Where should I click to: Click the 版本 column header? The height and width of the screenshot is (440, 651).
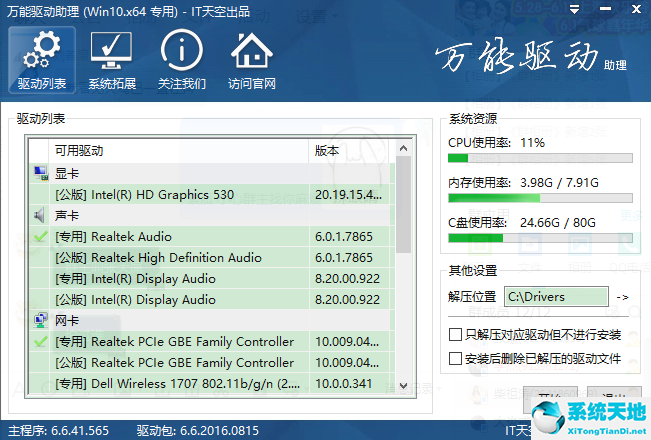tap(350, 151)
